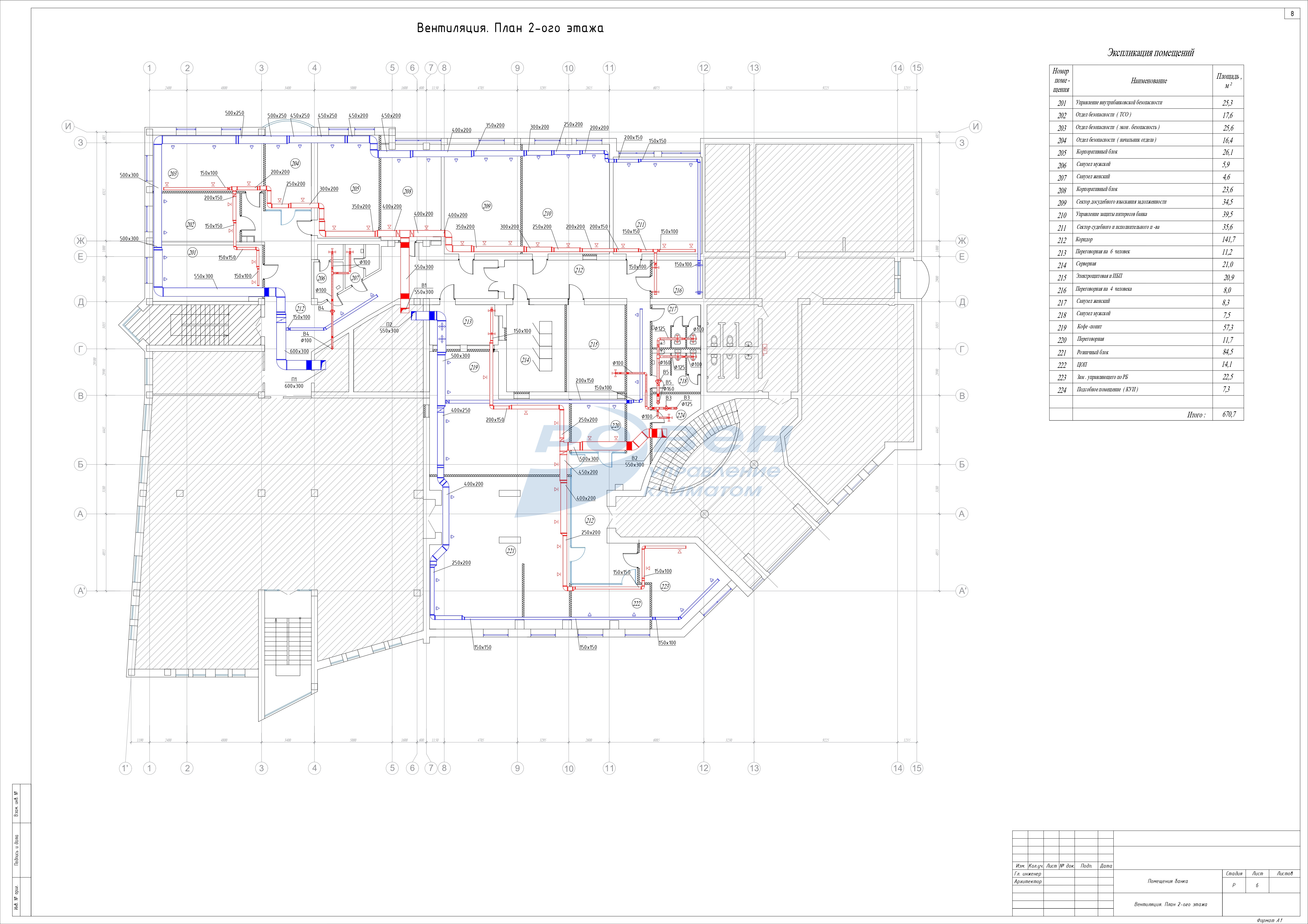The height and width of the screenshot is (924, 1308).
Task: Click bottom grid axis bubble 1'
Action: (125, 768)
